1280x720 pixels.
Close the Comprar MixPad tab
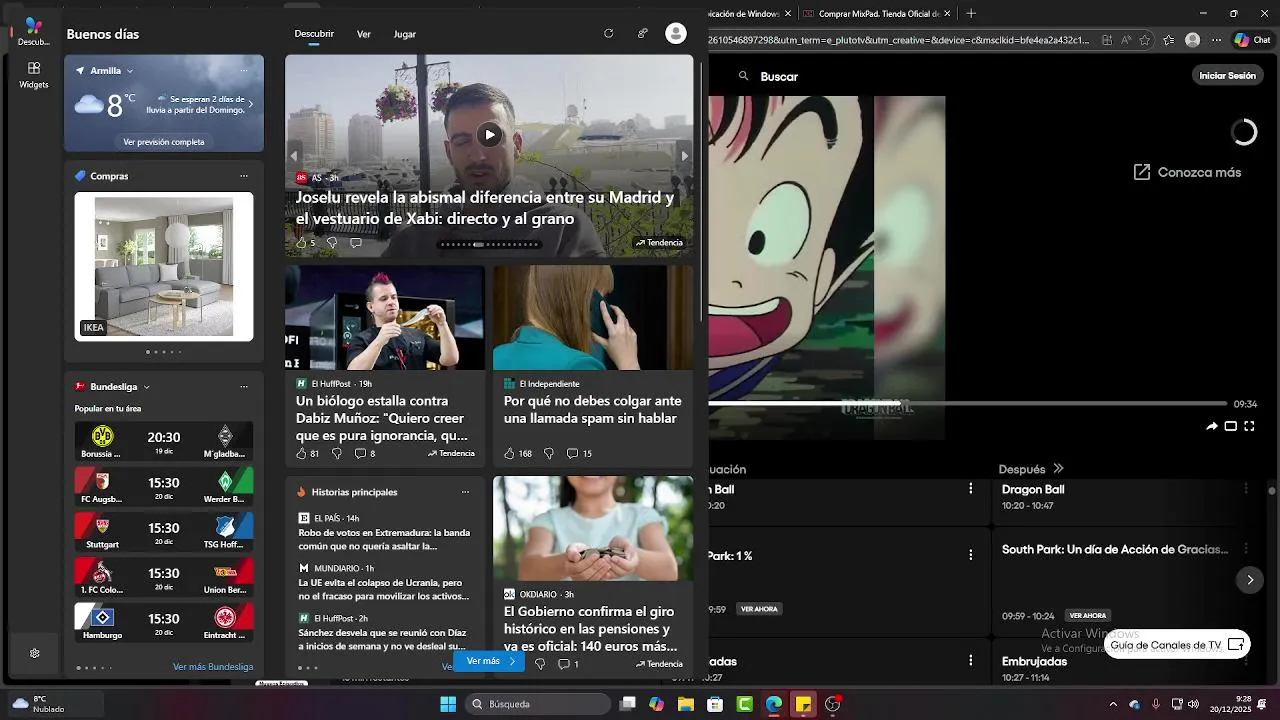(x=946, y=13)
